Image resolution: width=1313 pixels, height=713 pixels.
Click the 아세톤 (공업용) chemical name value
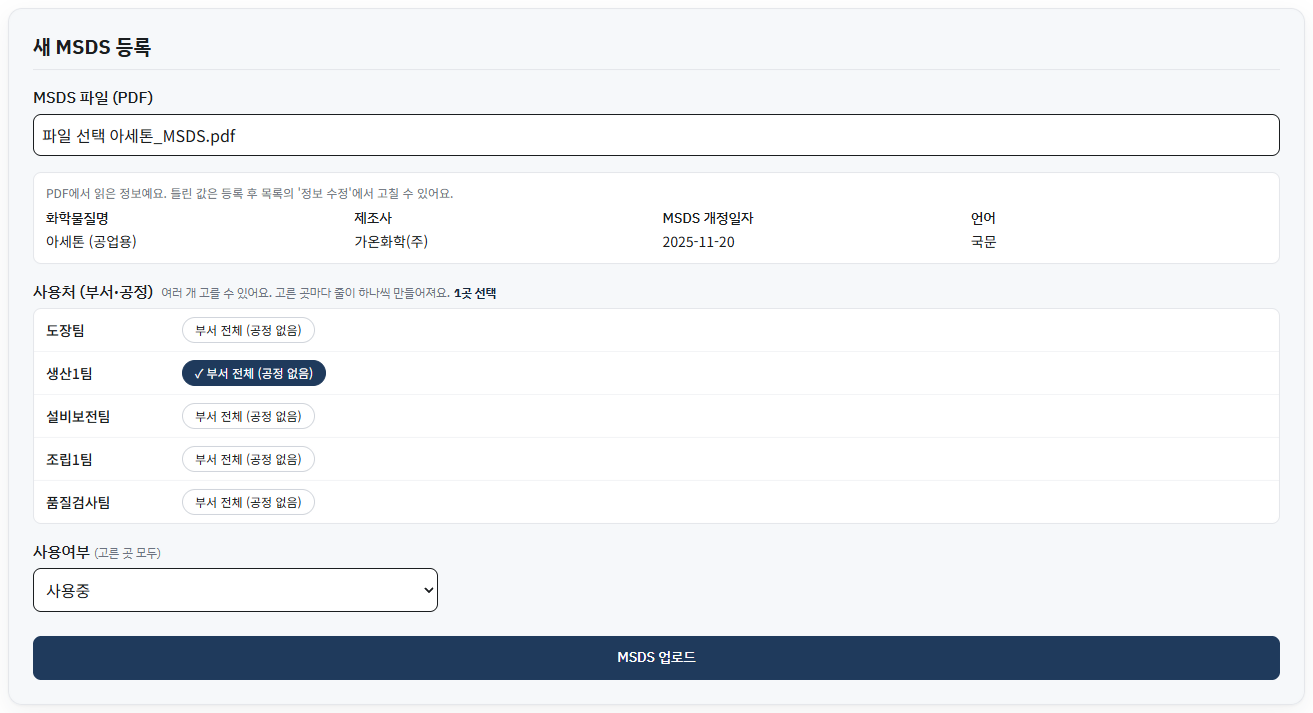91,242
